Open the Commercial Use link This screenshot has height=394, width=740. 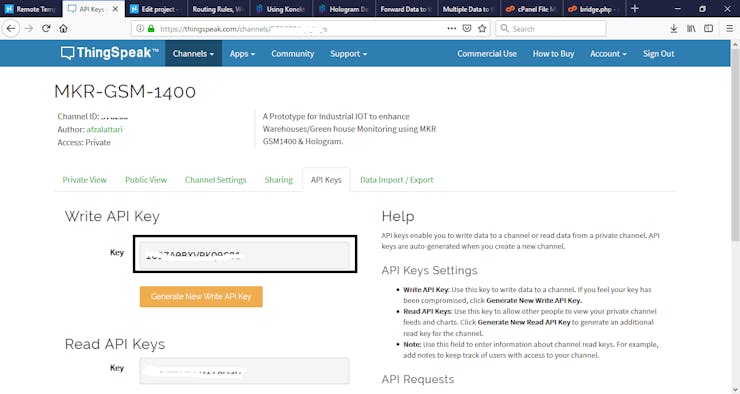[x=487, y=53]
